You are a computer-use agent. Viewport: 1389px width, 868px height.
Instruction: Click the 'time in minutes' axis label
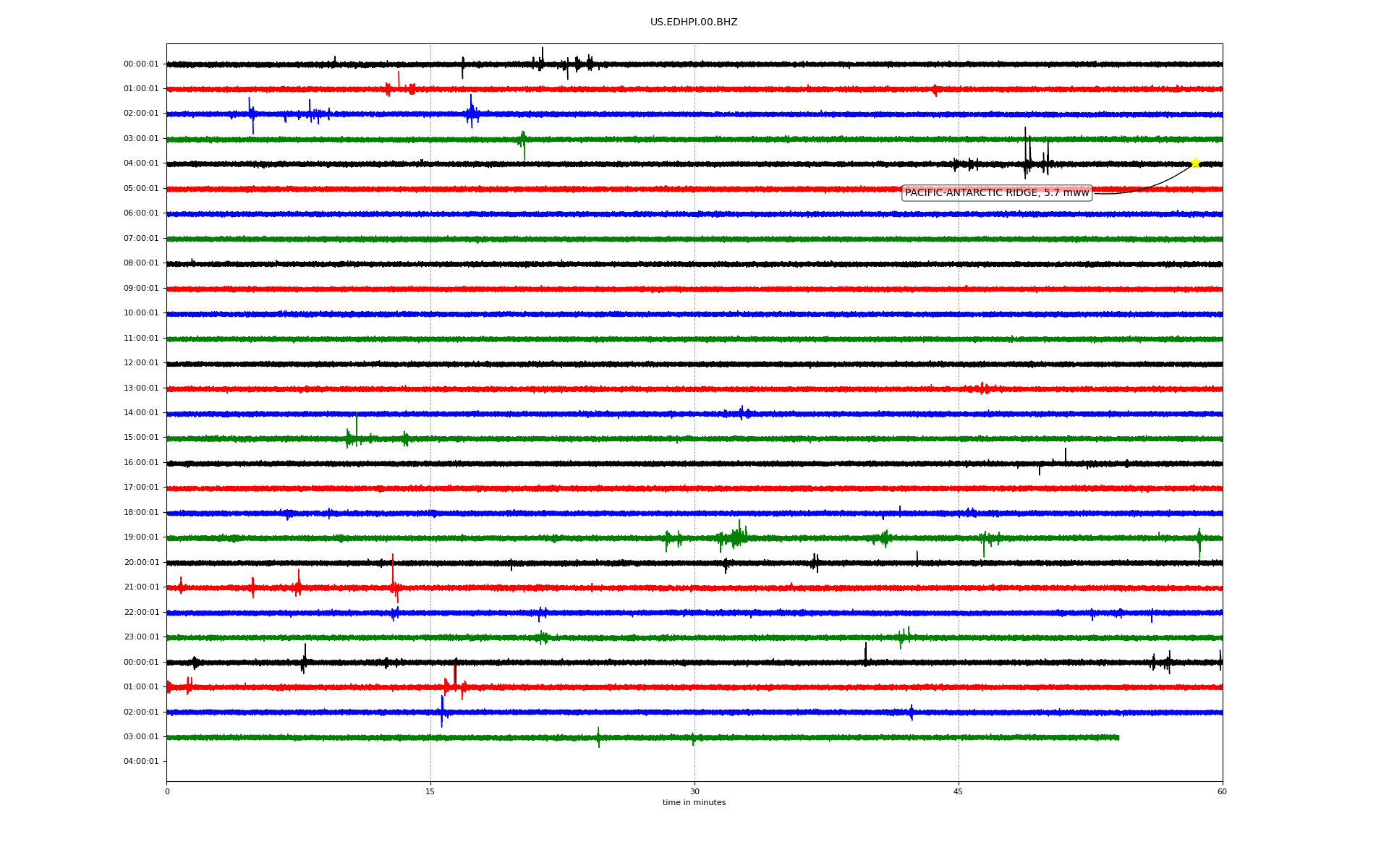[x=694, y=803]
